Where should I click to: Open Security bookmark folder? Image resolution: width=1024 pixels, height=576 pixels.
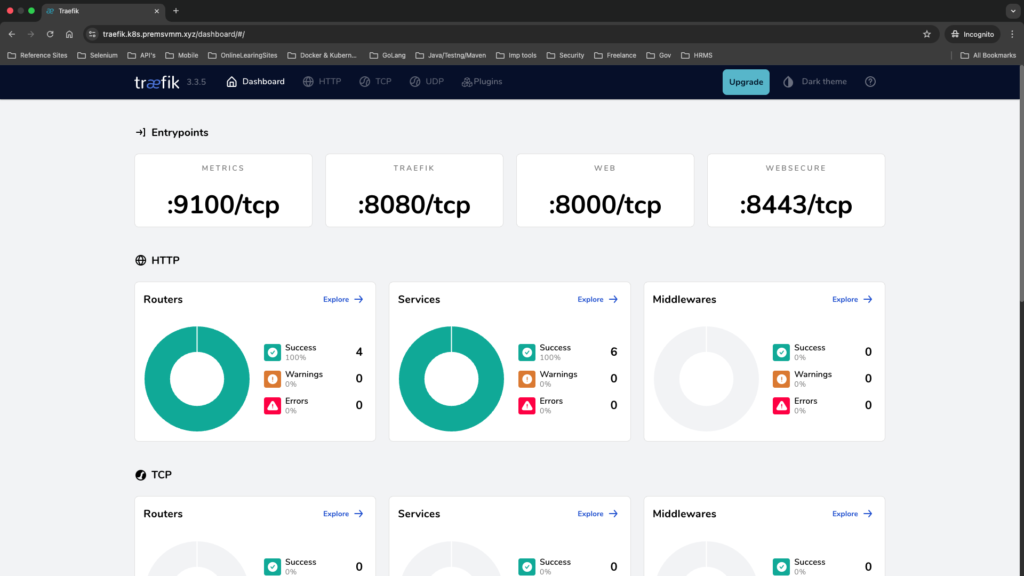pyautogui.click(x=566, y=56)
